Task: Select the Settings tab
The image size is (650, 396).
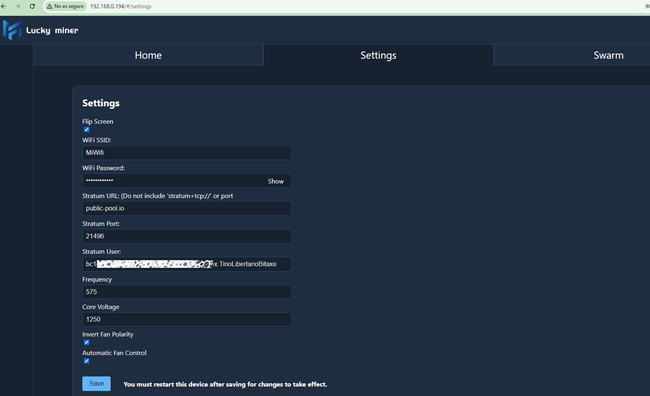Action: coord(378,55)
